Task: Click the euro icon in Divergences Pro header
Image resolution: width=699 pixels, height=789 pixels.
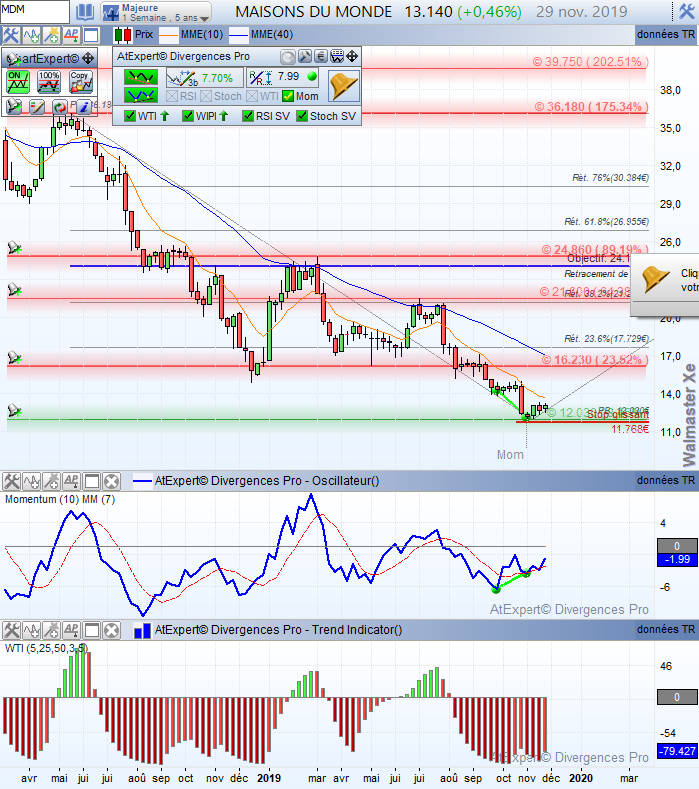Action: (321, 56)
